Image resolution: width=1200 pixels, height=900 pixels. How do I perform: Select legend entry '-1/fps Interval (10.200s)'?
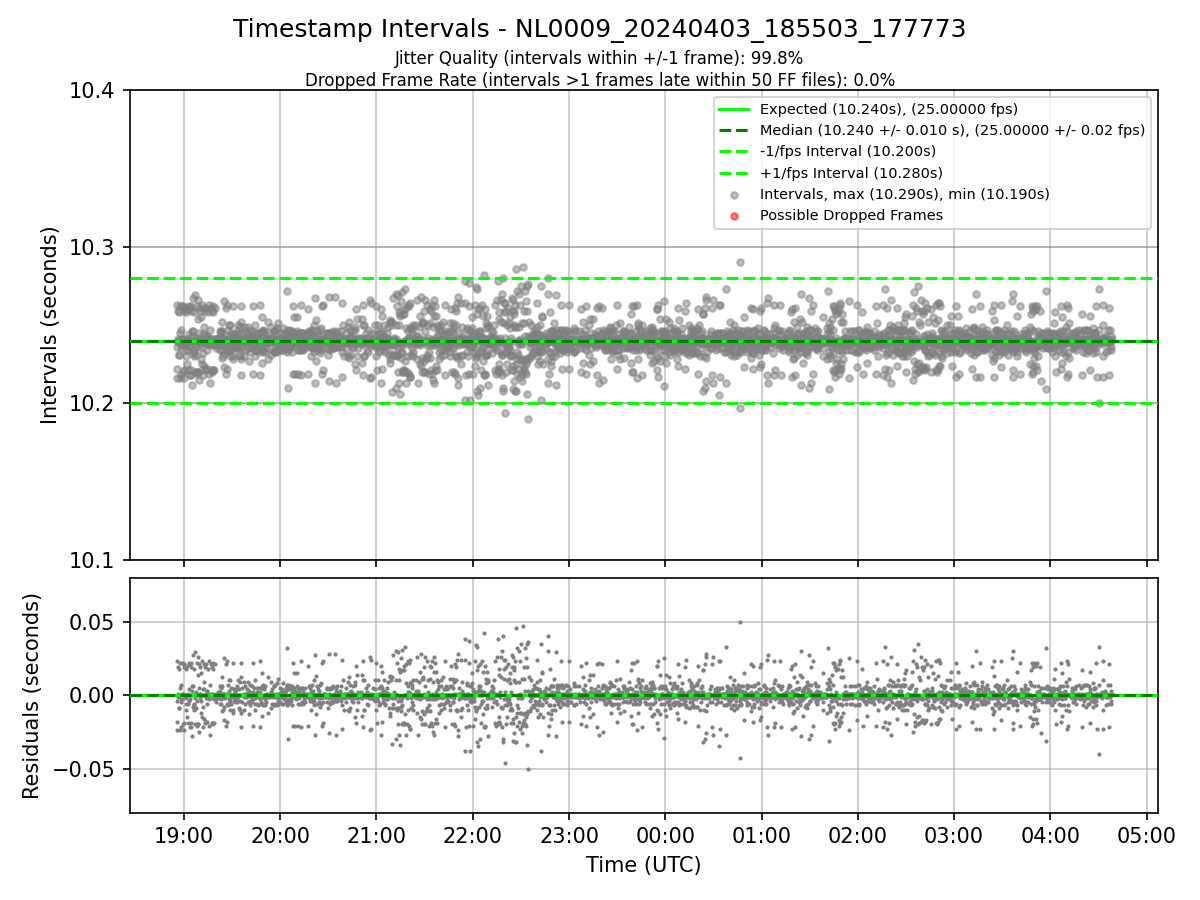(848, 151)
